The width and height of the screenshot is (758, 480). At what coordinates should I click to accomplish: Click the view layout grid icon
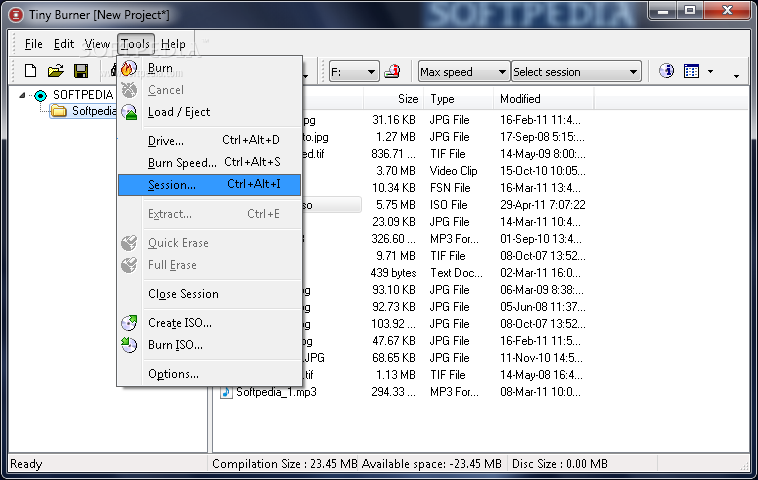[691, 71]
